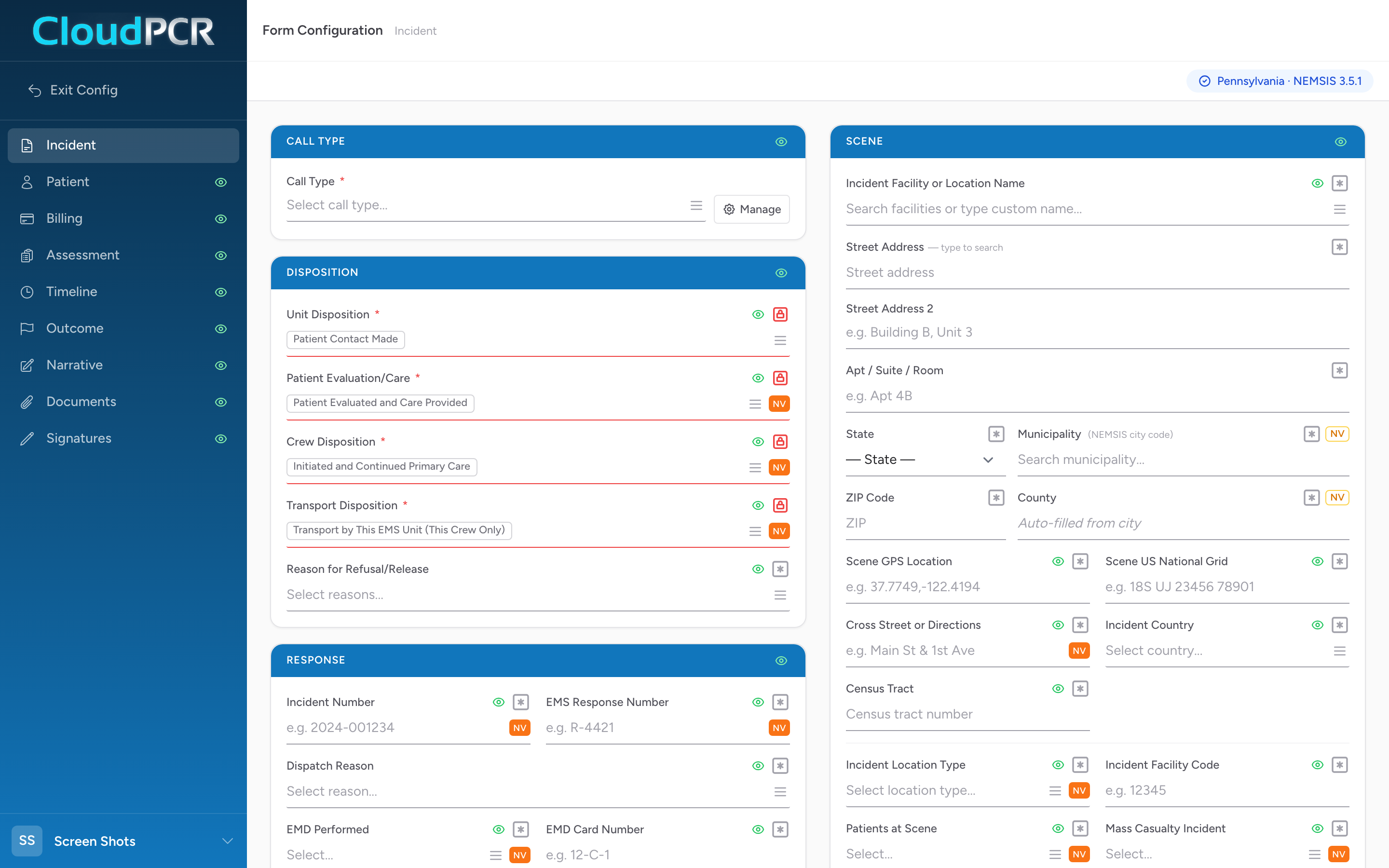Toggle visibility of Disposition section
This screenshot has height=868, width=1389.
(781, 272)
